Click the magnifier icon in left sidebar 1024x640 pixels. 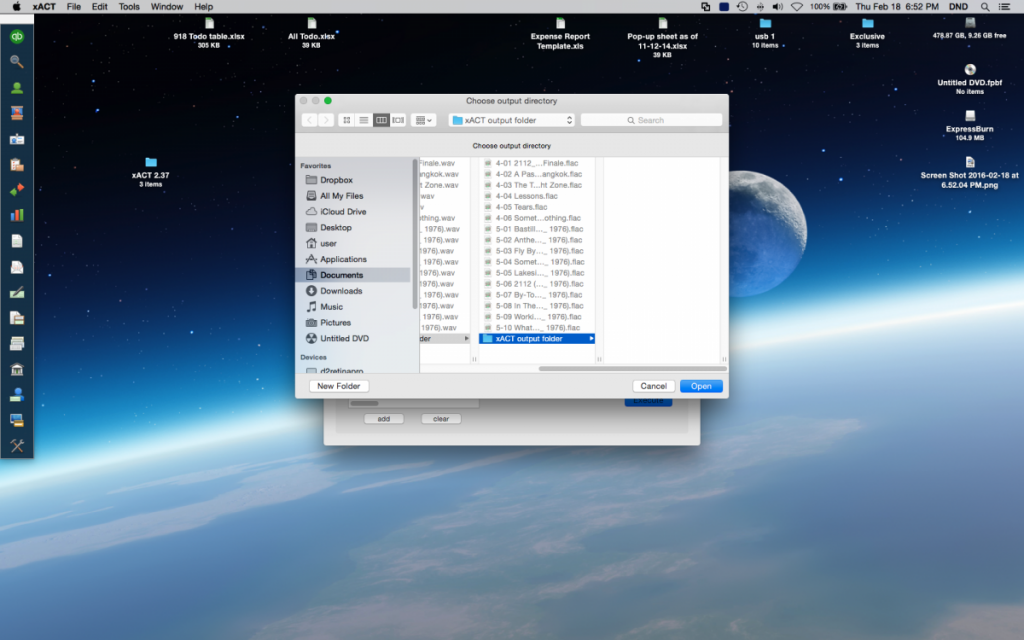pyautogui.click(x=17, y=62)
